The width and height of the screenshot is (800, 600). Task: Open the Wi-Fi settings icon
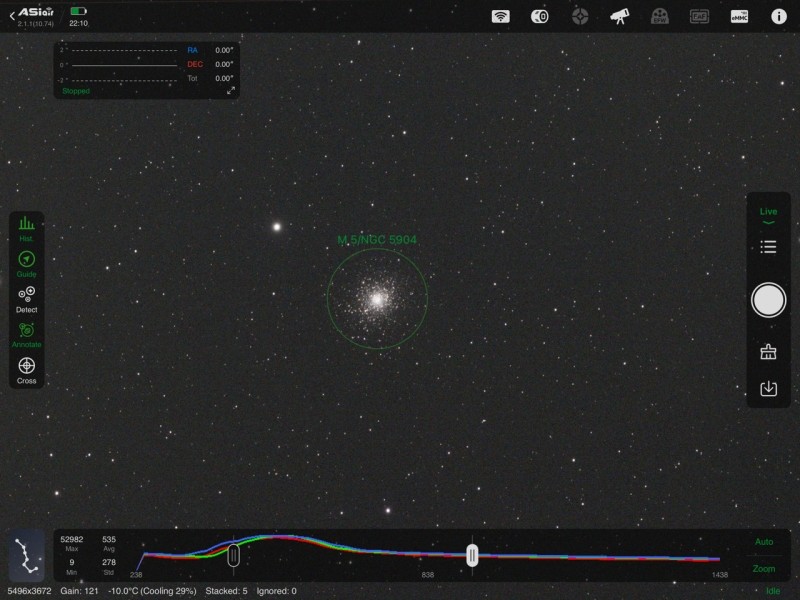point(501,16)
